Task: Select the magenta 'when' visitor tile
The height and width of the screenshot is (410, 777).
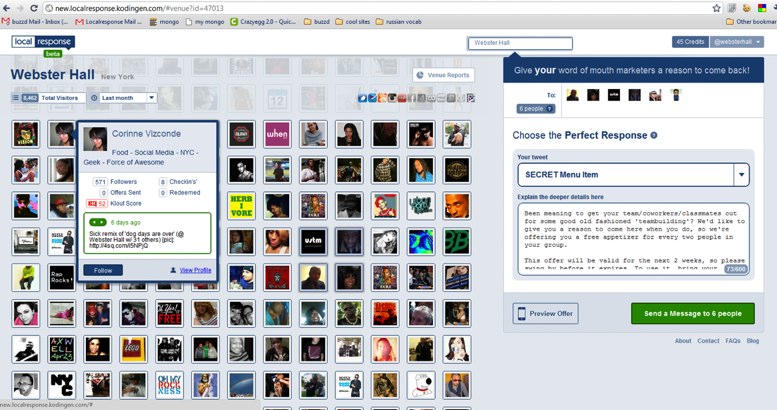Action: click(277, 134)
